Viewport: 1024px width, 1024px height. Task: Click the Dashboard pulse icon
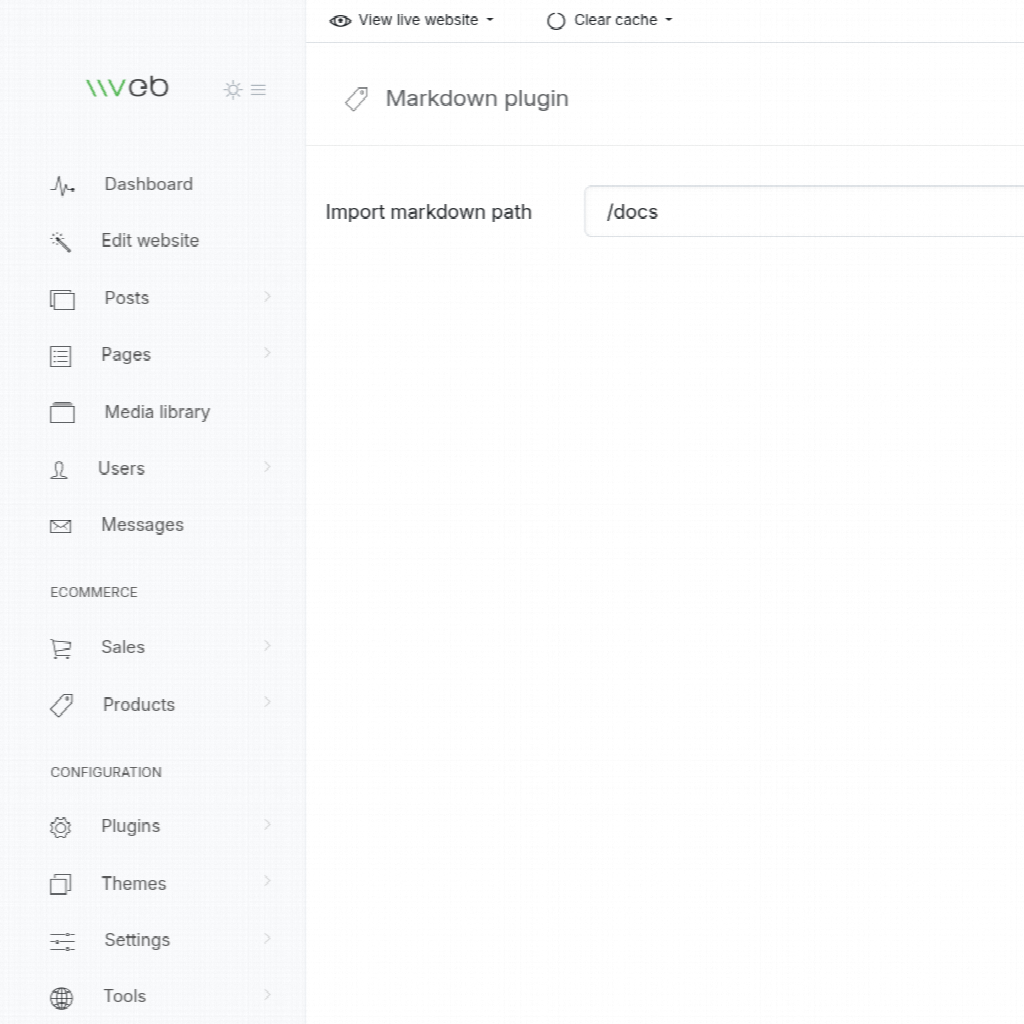tap(62, 186)
